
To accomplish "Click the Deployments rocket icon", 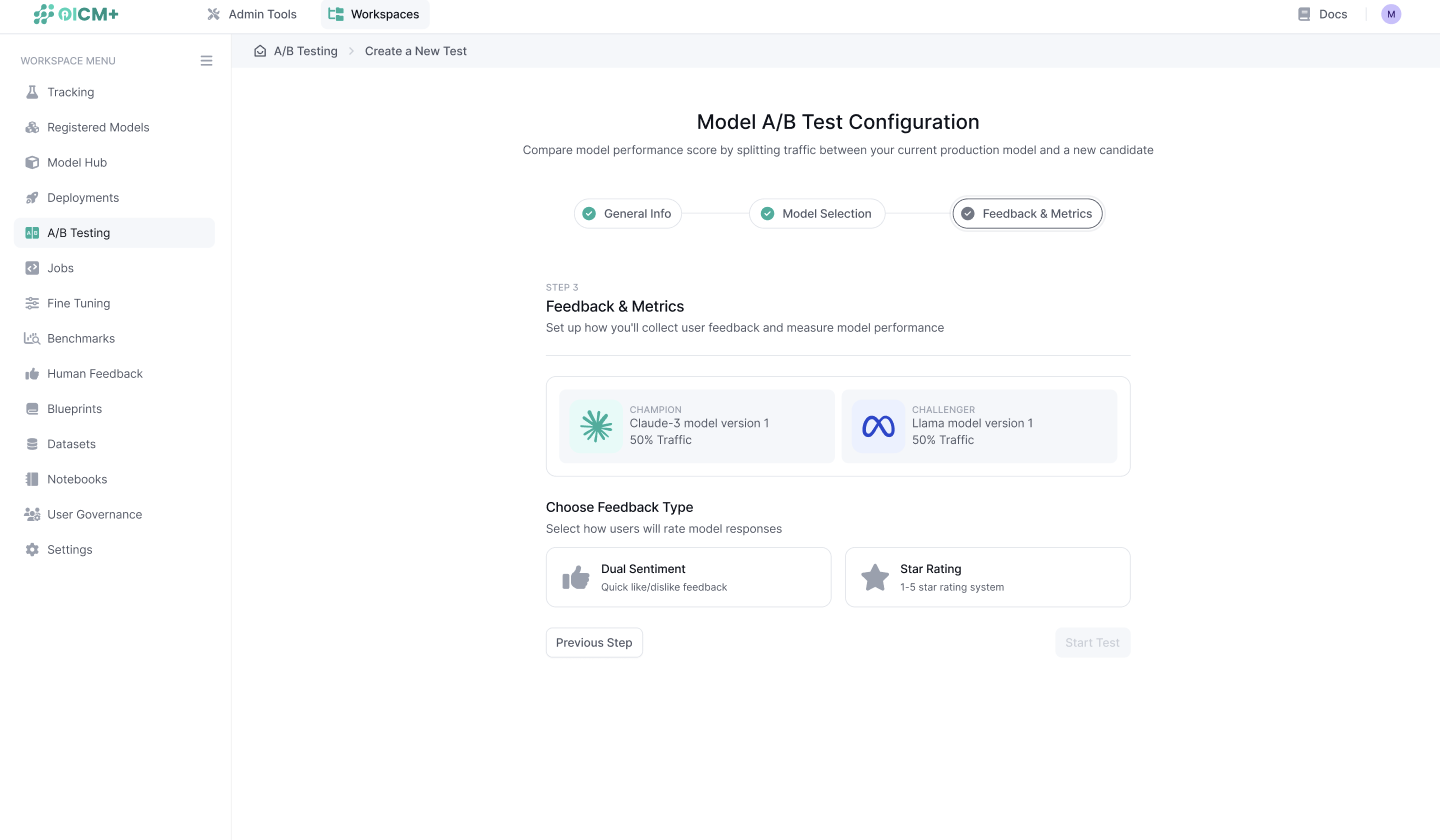I will point(31,197).
